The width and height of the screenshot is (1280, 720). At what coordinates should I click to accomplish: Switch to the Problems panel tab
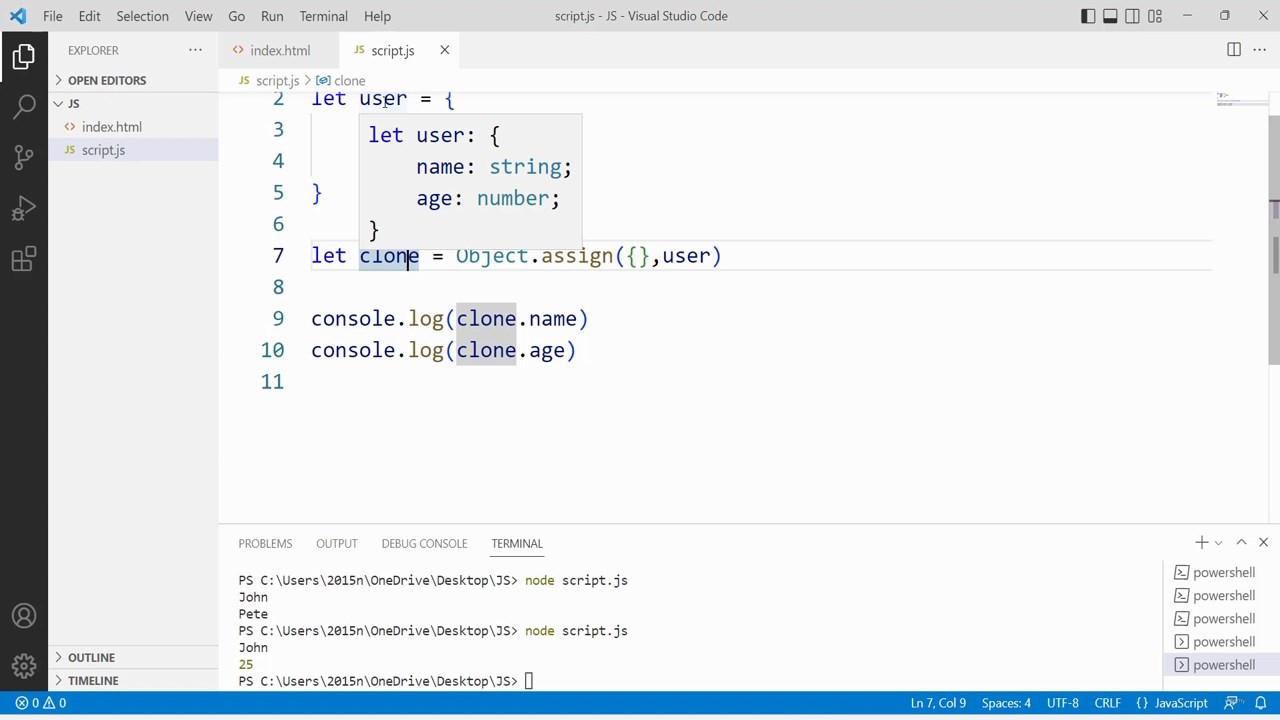(265, 543)
